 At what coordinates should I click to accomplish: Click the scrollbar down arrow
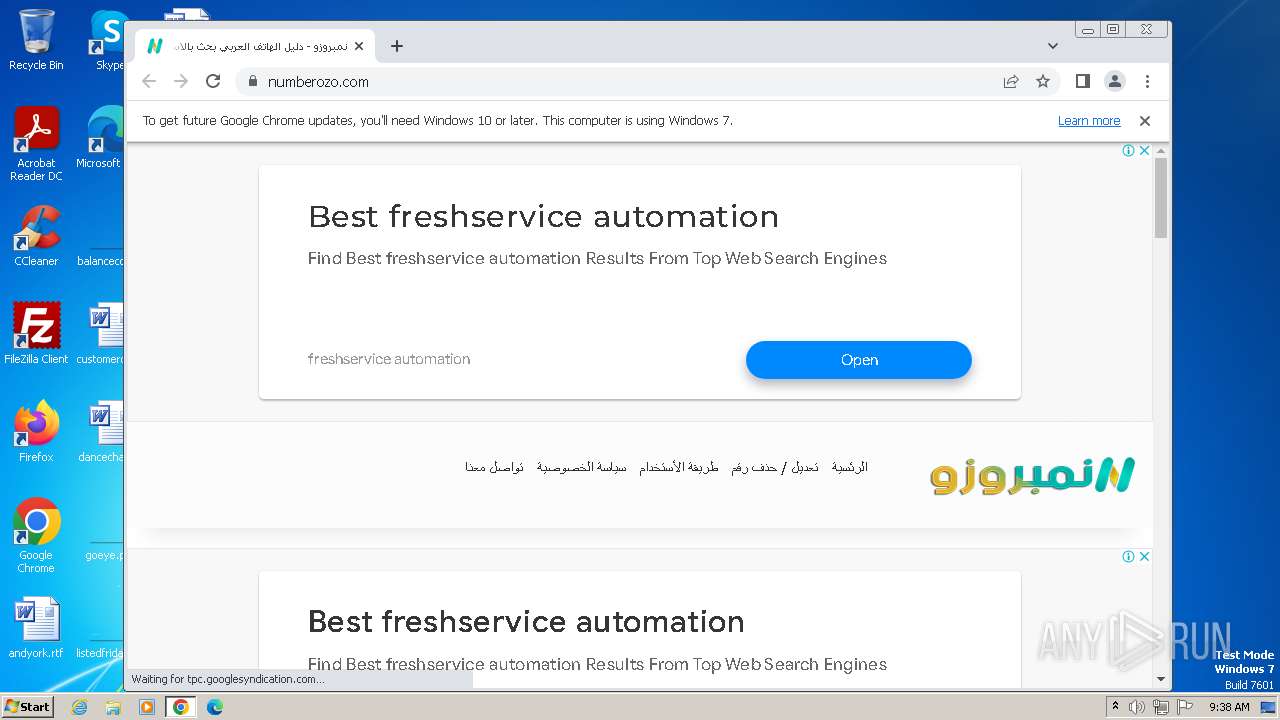point(1161,679)
